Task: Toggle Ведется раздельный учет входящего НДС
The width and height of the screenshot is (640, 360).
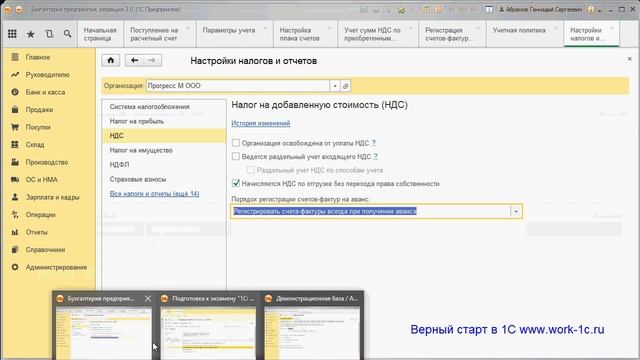Action: 236,156
